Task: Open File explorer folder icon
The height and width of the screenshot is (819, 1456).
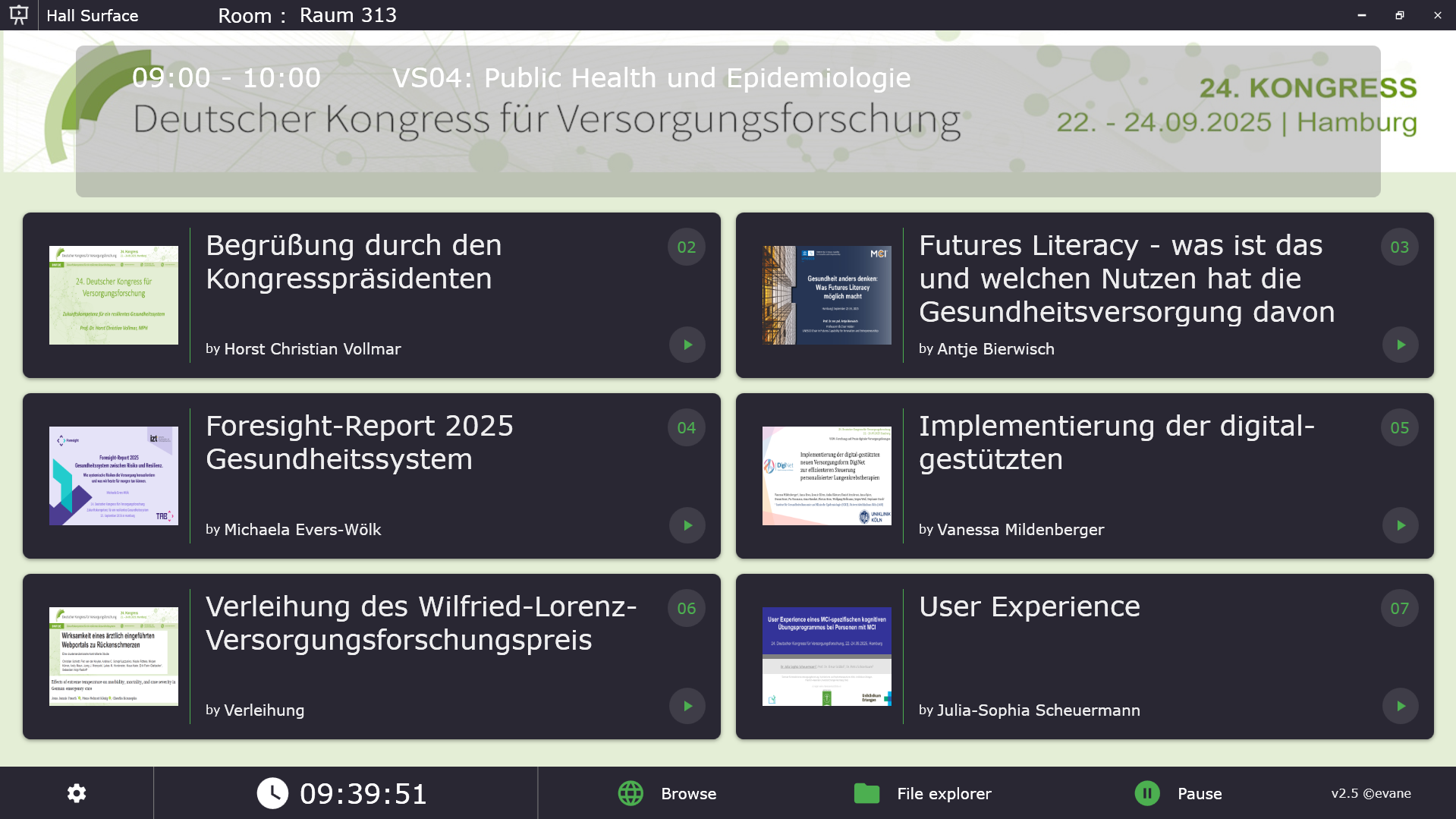Action: click(x=866, y=793)
